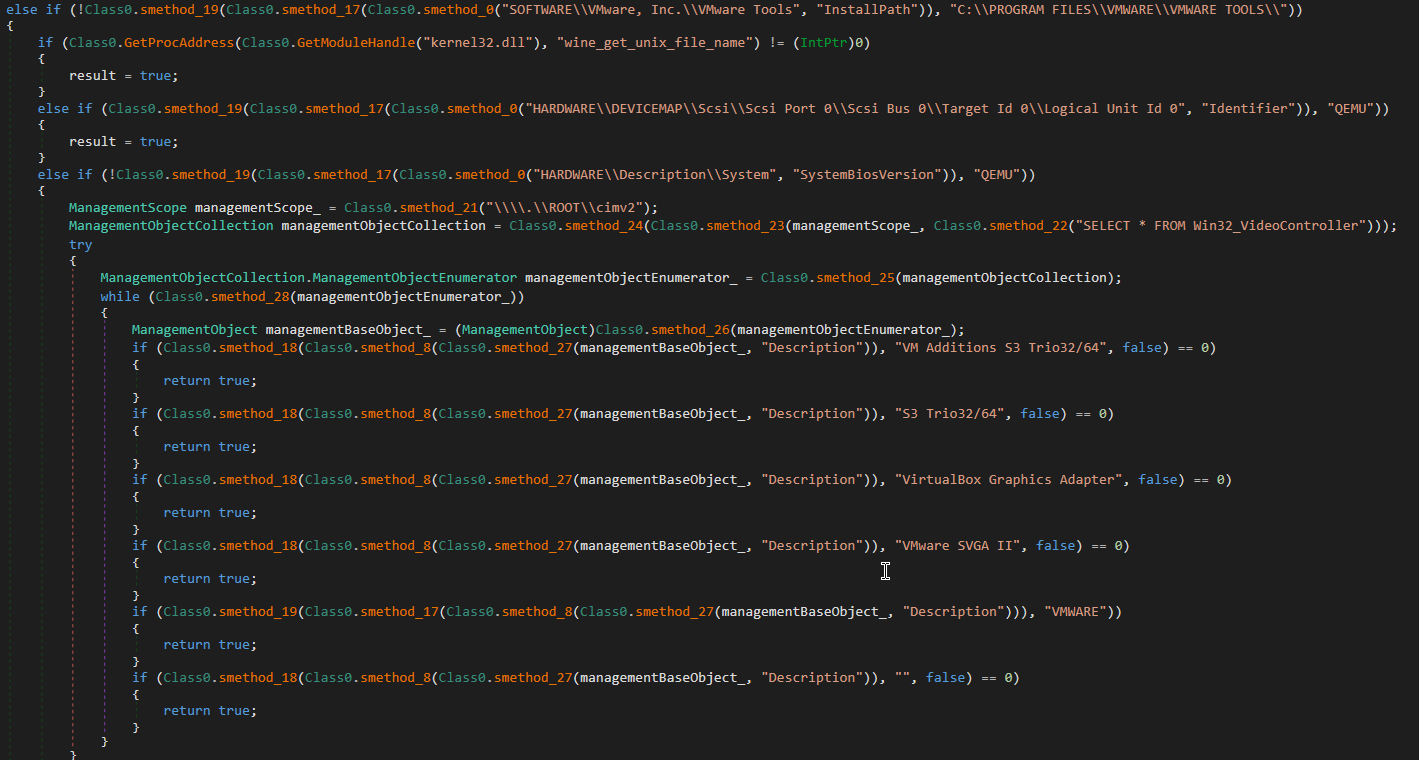
Task: Open smethod_24 method reference
Action: (x=604, y=225)
